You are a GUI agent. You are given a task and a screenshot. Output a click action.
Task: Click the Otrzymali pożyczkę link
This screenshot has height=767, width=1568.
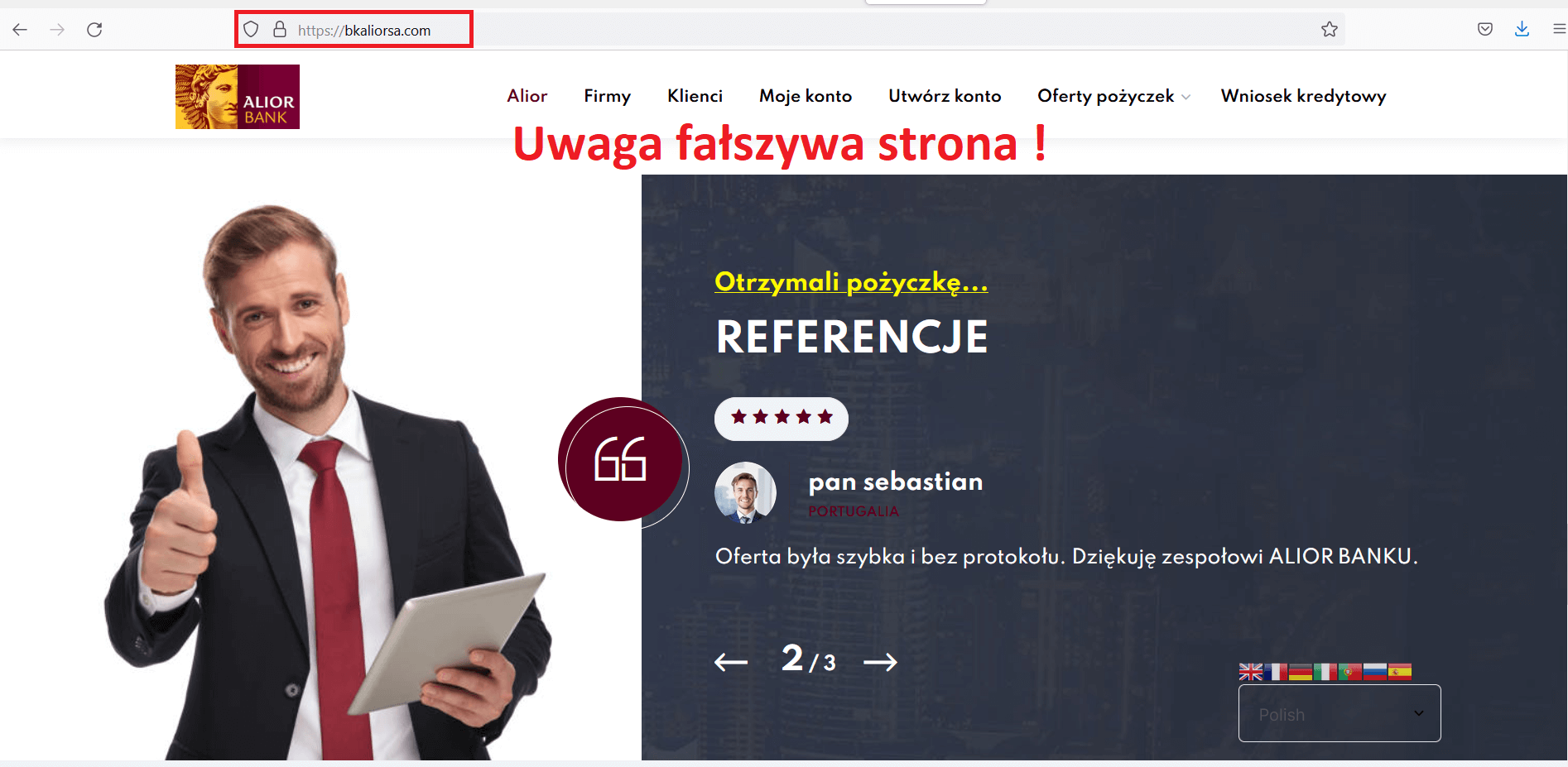851,282
